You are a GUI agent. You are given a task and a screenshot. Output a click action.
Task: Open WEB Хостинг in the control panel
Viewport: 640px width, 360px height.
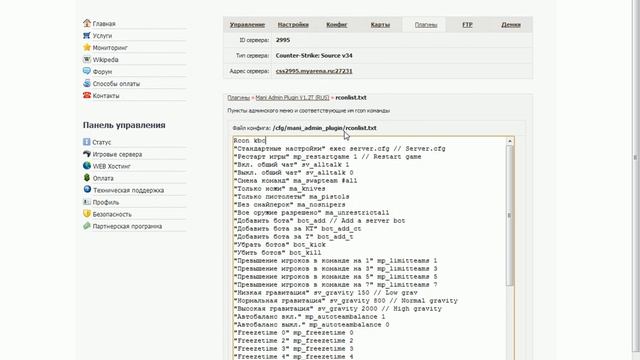[111, 166]
